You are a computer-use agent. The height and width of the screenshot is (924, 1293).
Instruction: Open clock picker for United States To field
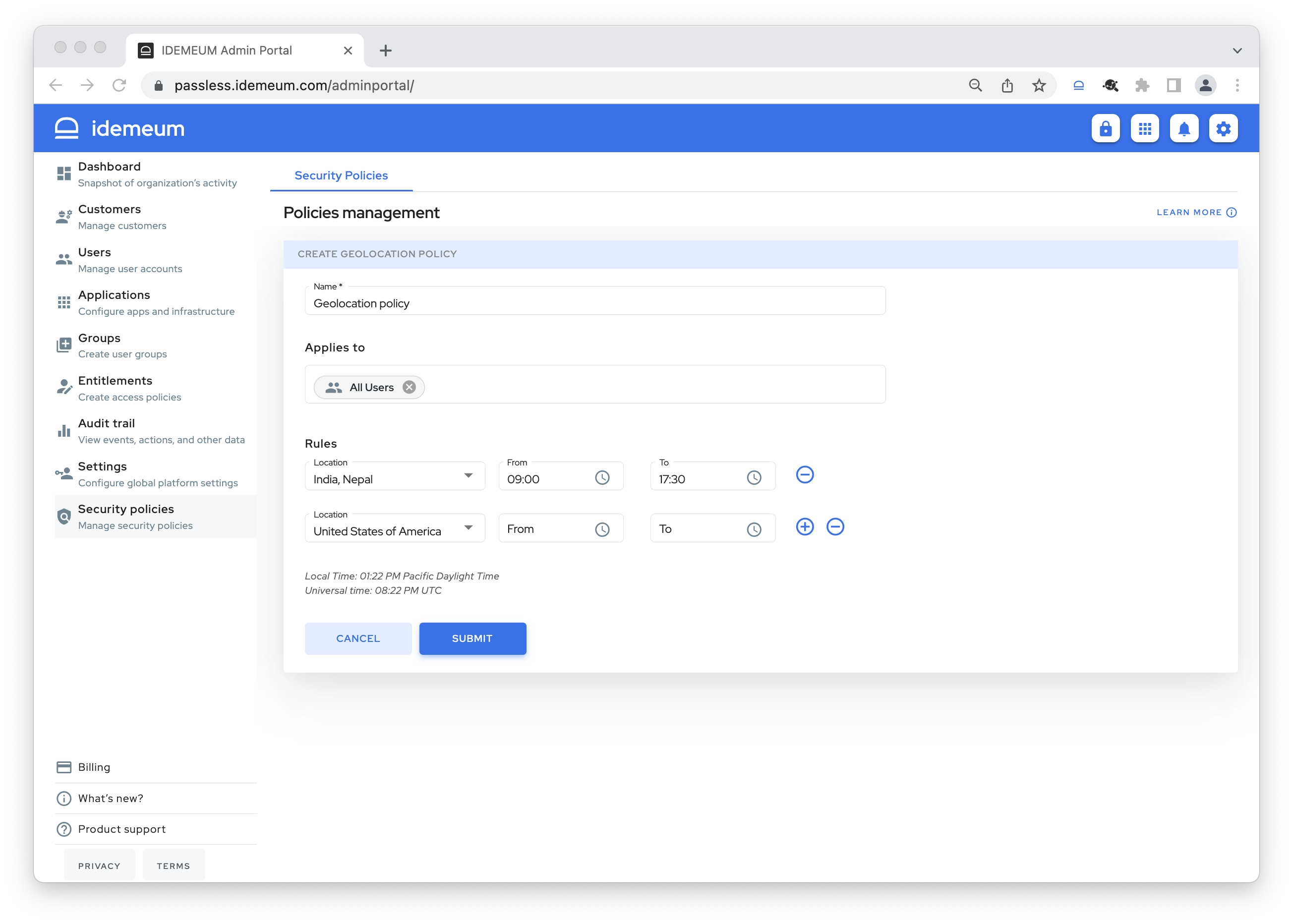tap(754, 530)
